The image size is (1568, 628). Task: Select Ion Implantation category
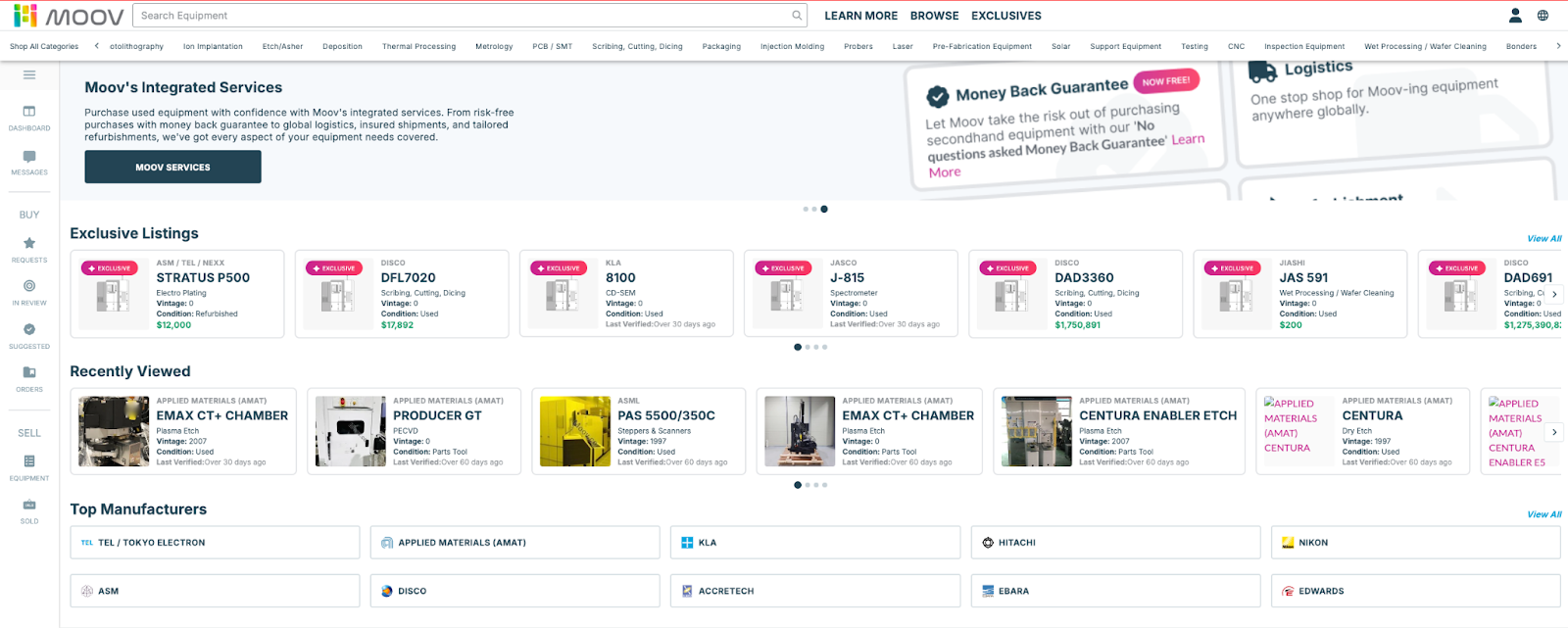213,46
